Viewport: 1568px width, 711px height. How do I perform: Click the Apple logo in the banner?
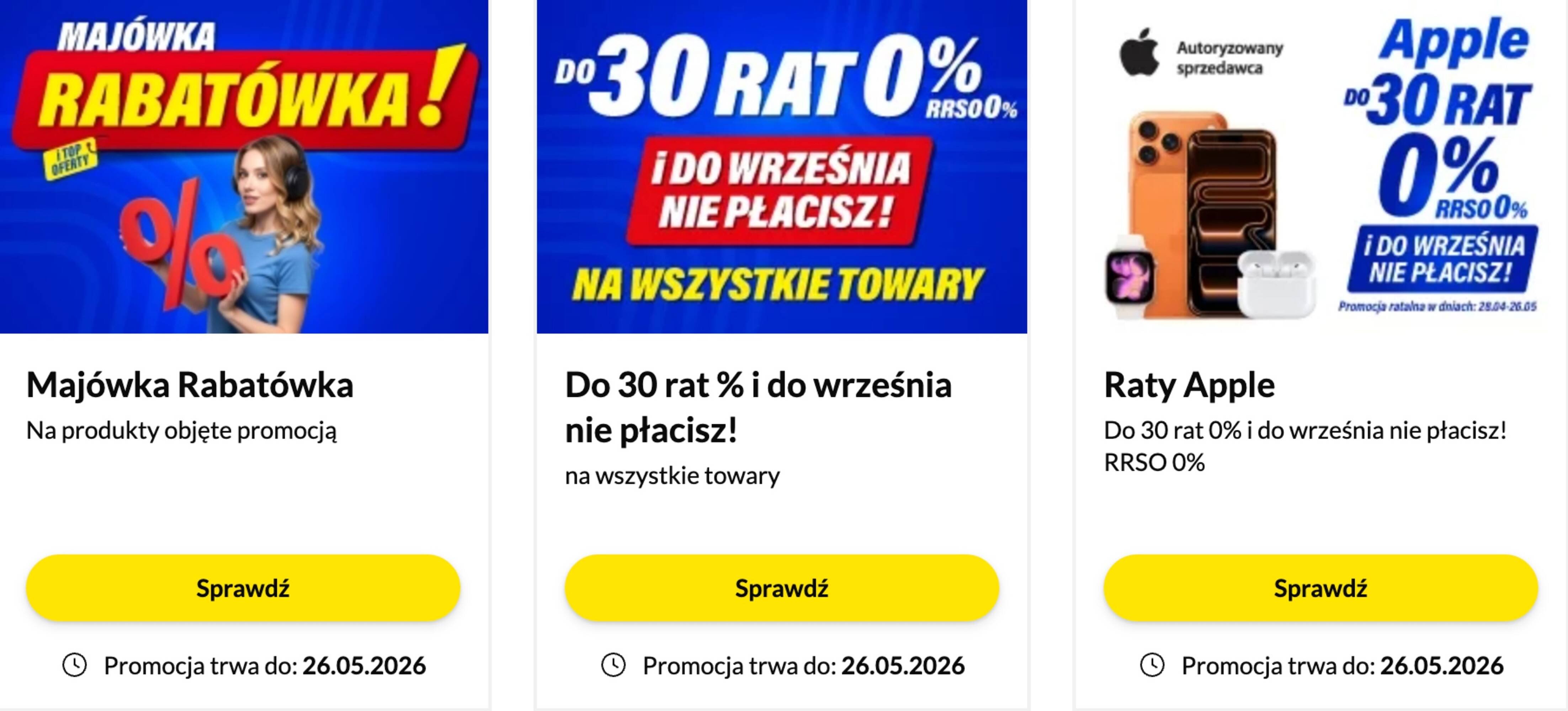pyautogui.click(x=1138, y=53)
